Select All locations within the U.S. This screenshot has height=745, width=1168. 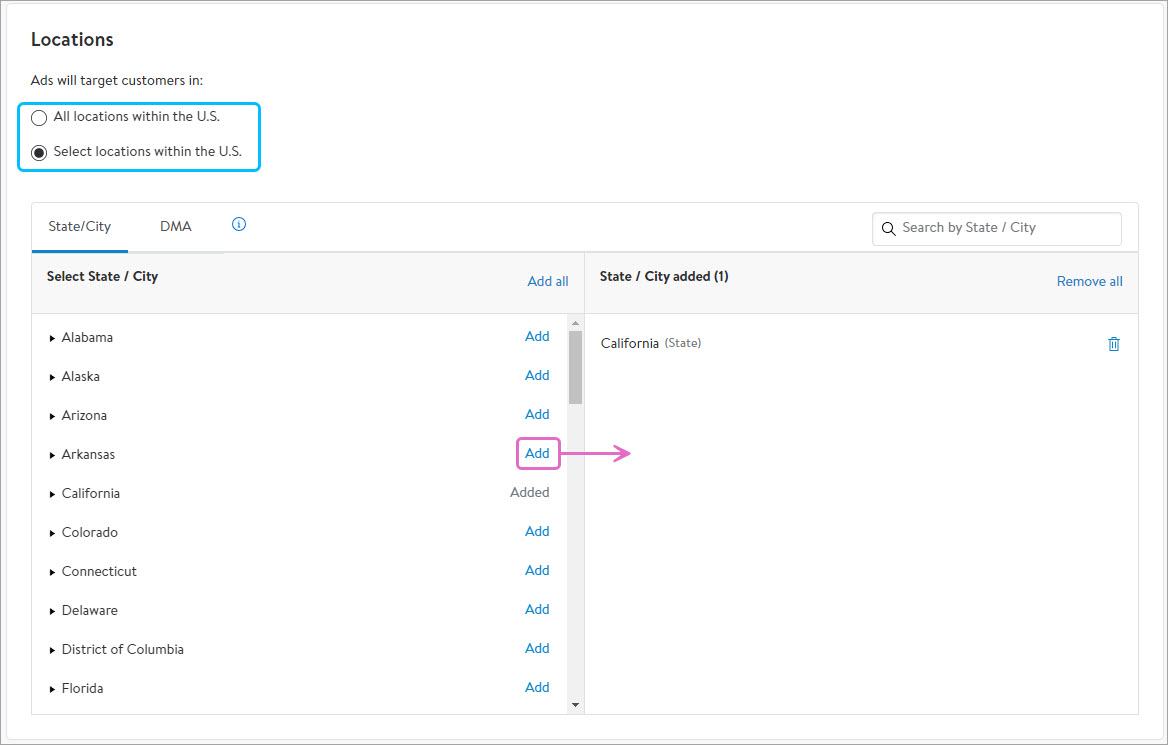click(40, 118)
